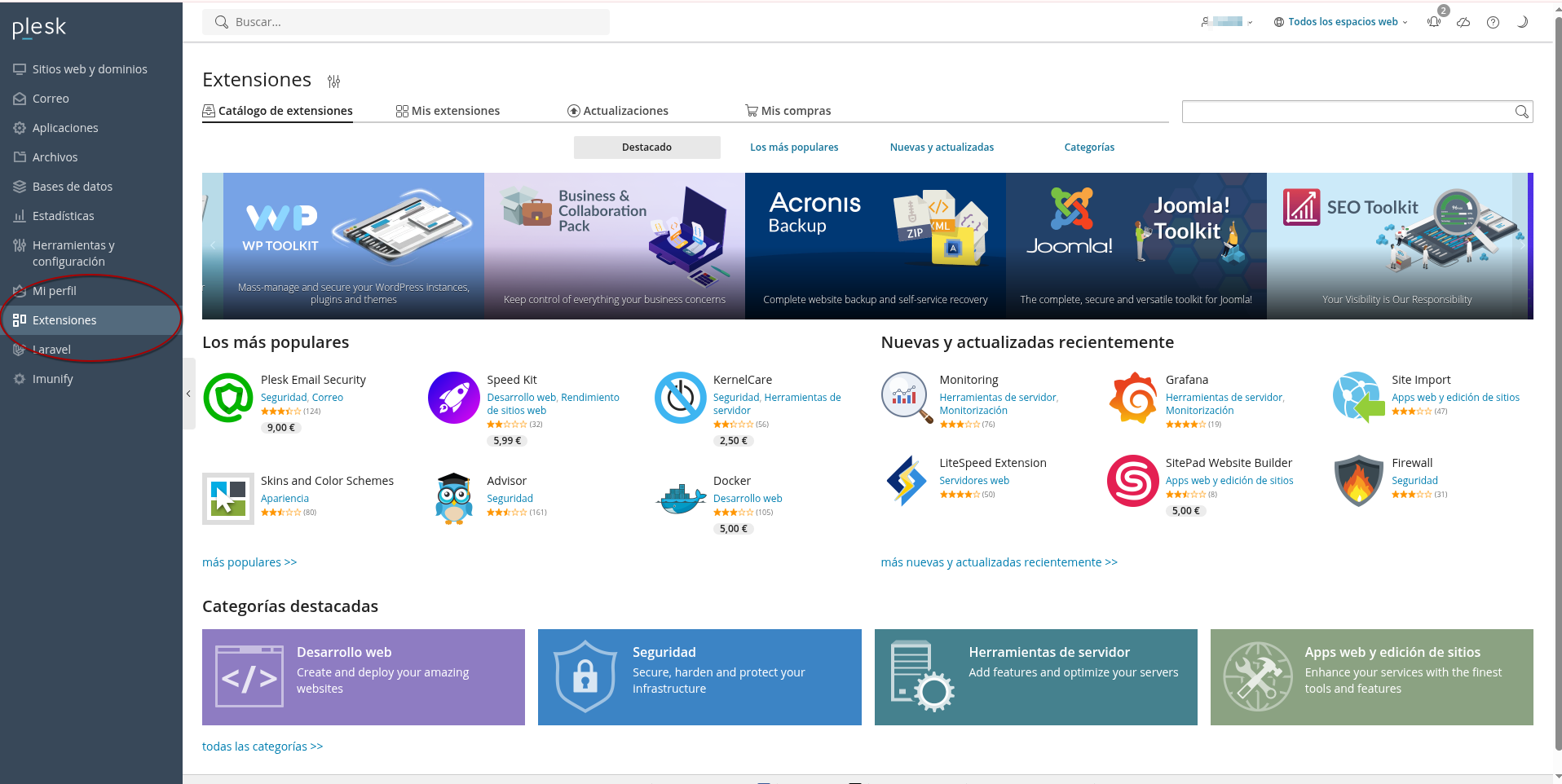Collapse the sidebar with the arrow handle
Screen dimensions: 1562x784
tap(188, 394)
